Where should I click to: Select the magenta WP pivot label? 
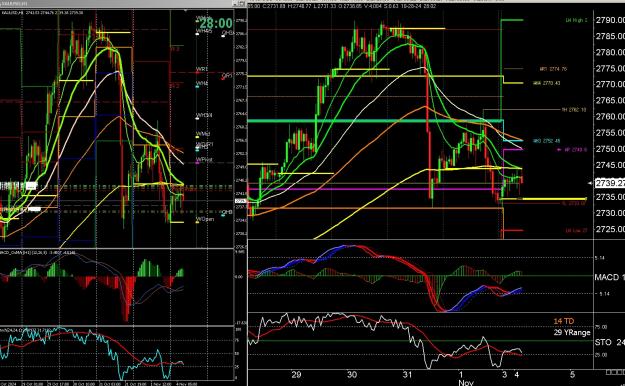coord(572,150)
